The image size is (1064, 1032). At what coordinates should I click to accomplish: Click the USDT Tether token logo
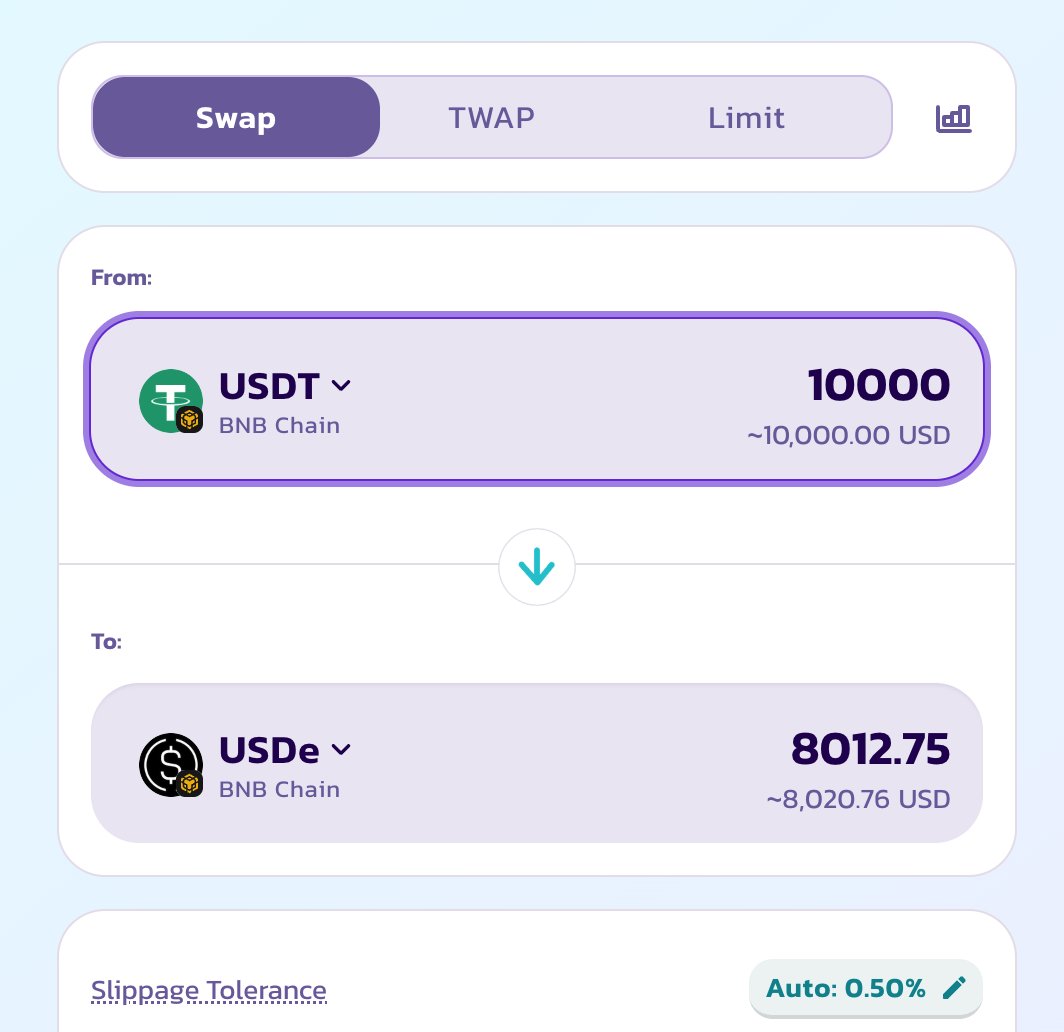point(171,400)
